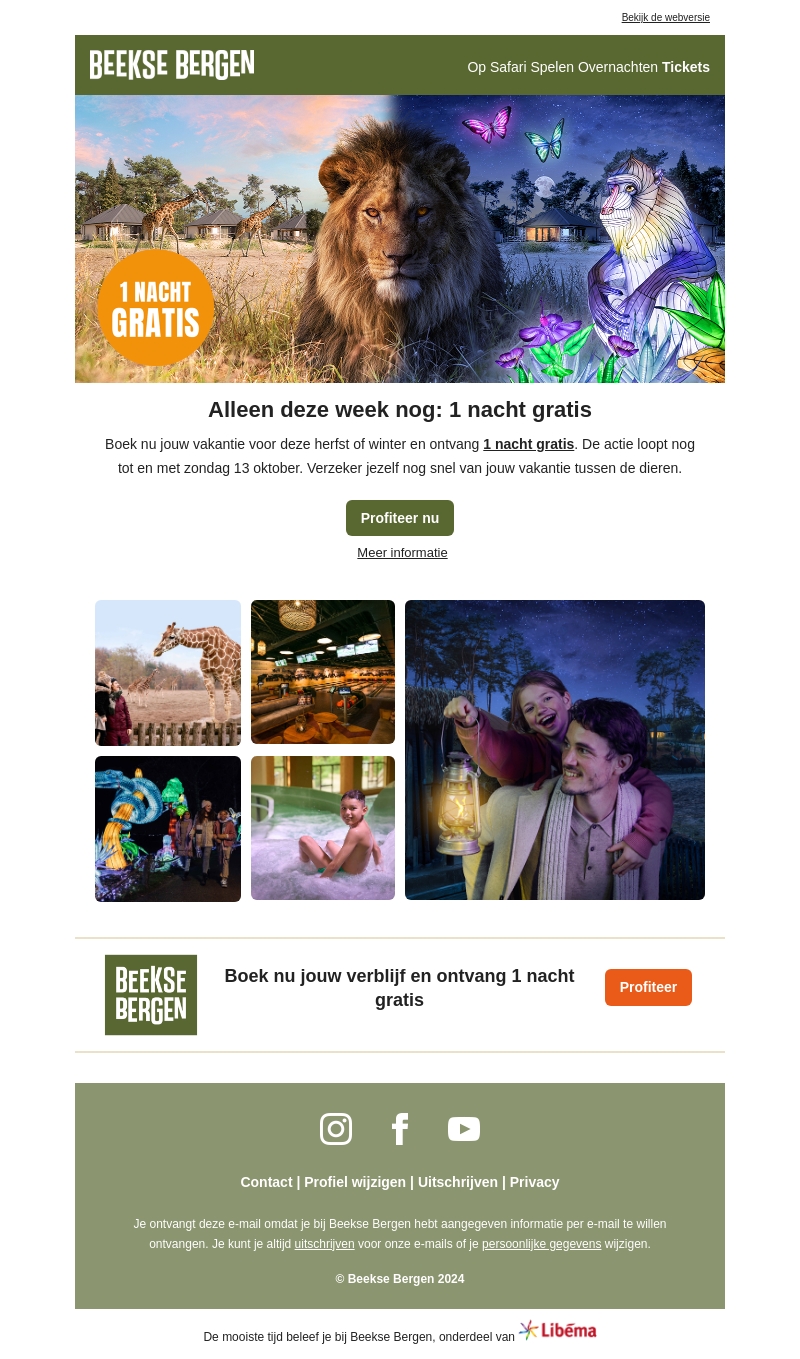Viewport: 800px width, 1359px height.
Task: Select Overnachten in the header
Action: 618,67
